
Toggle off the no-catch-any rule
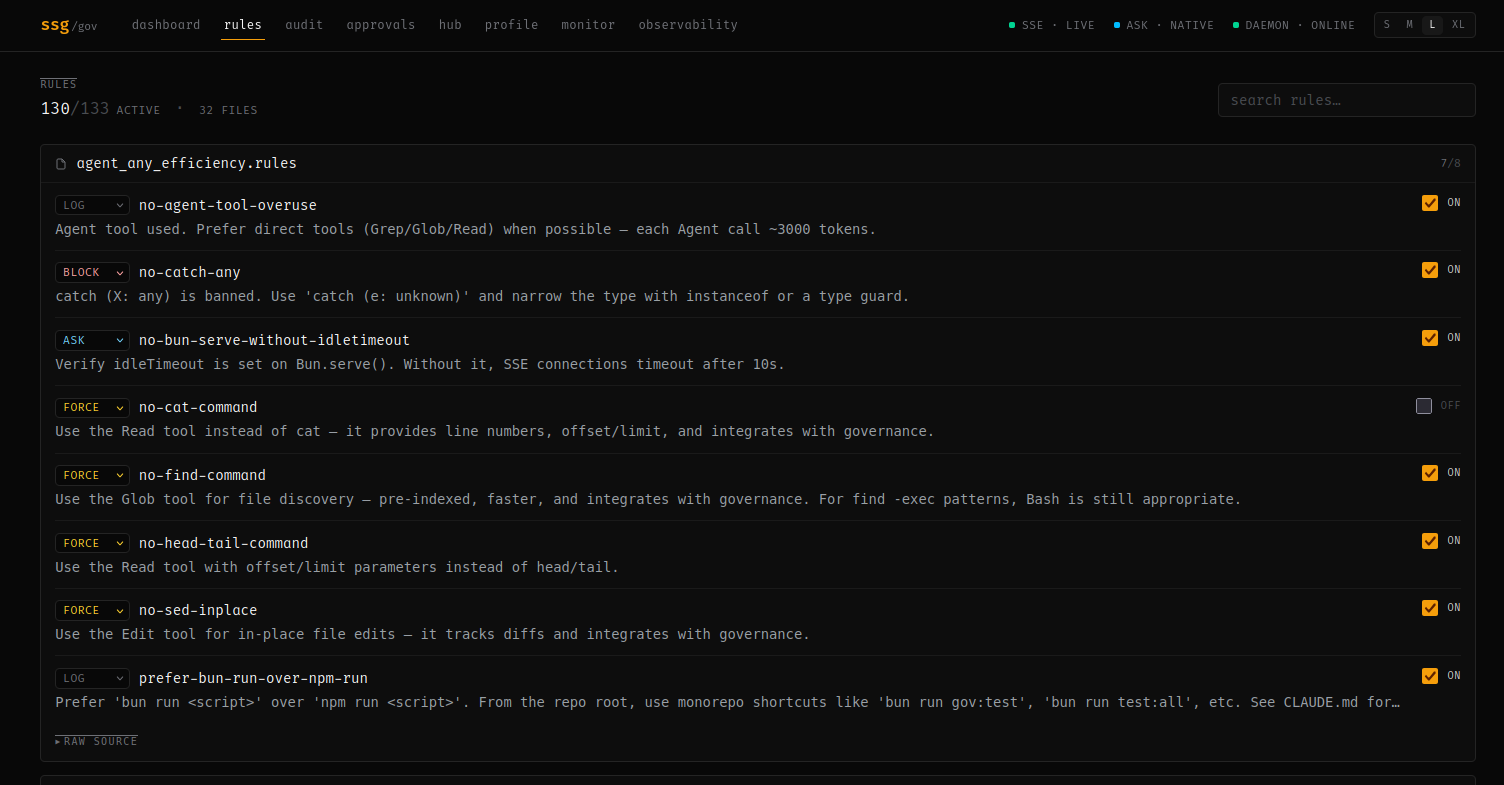(x=1430, y=270)
